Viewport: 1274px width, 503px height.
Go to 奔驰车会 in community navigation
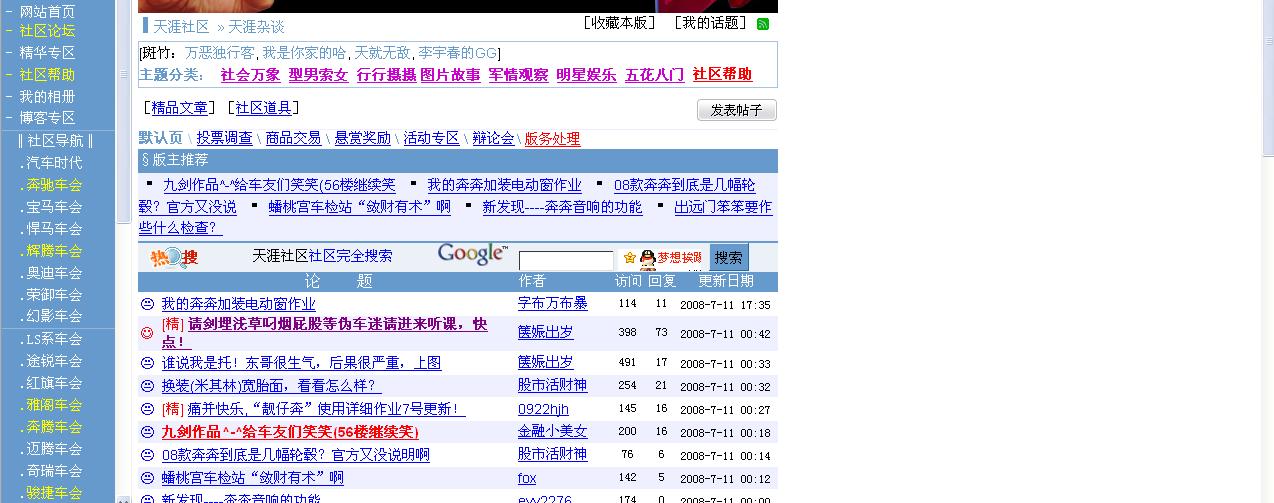point(54,185)
